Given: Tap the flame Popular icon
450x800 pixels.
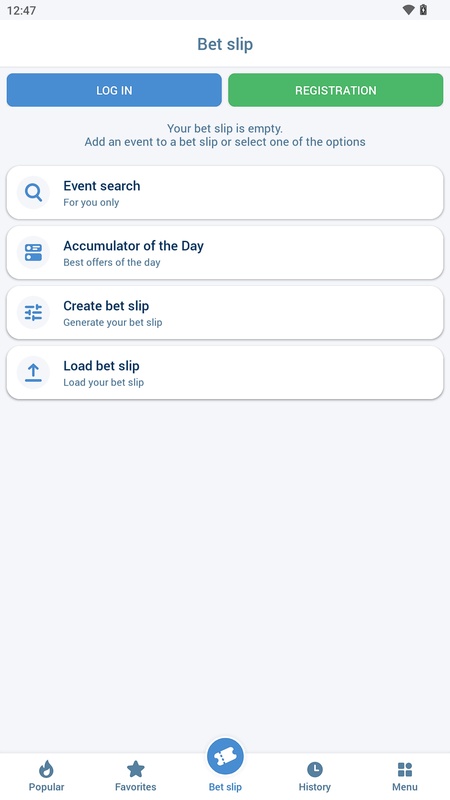Looking at the screenshot, I should pos(46,769).
